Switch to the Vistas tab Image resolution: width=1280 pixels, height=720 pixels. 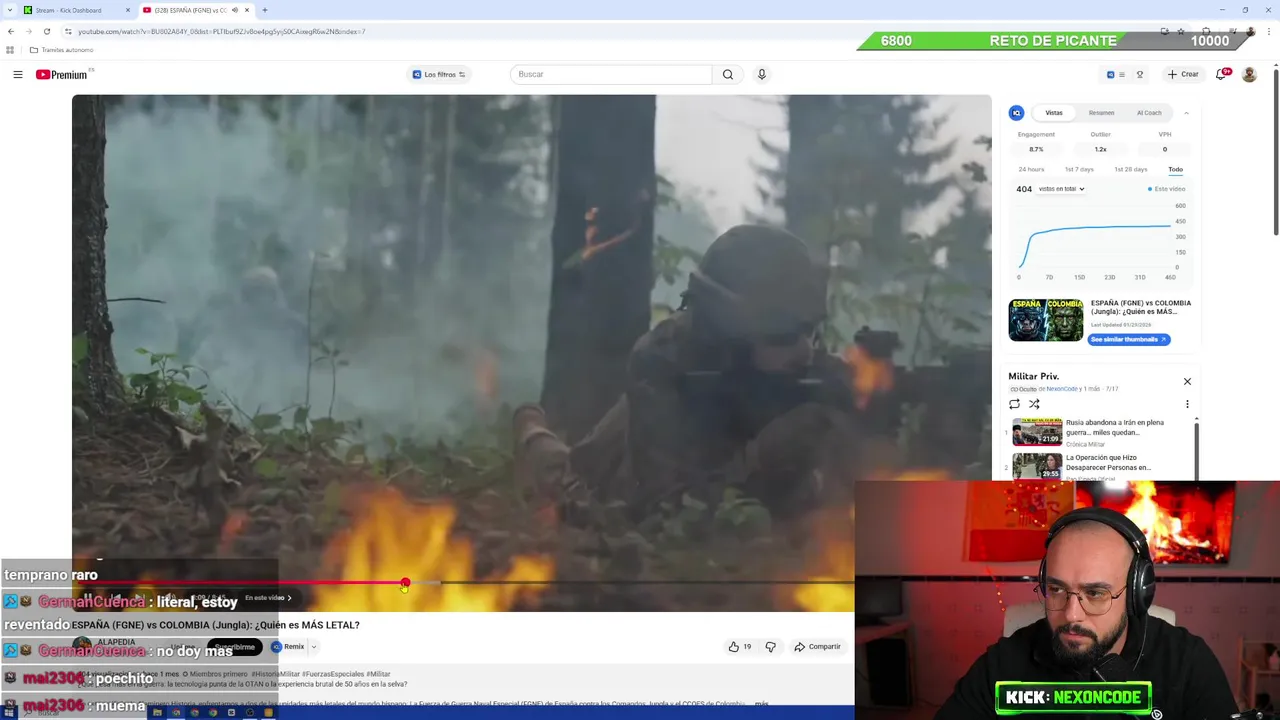click(1054, 113)
